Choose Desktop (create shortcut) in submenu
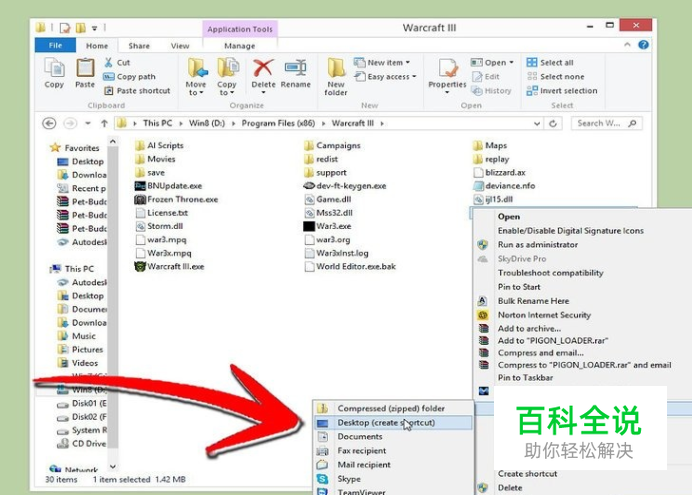The width and height of the screenshot is (692, 495). tap(393, 423)
